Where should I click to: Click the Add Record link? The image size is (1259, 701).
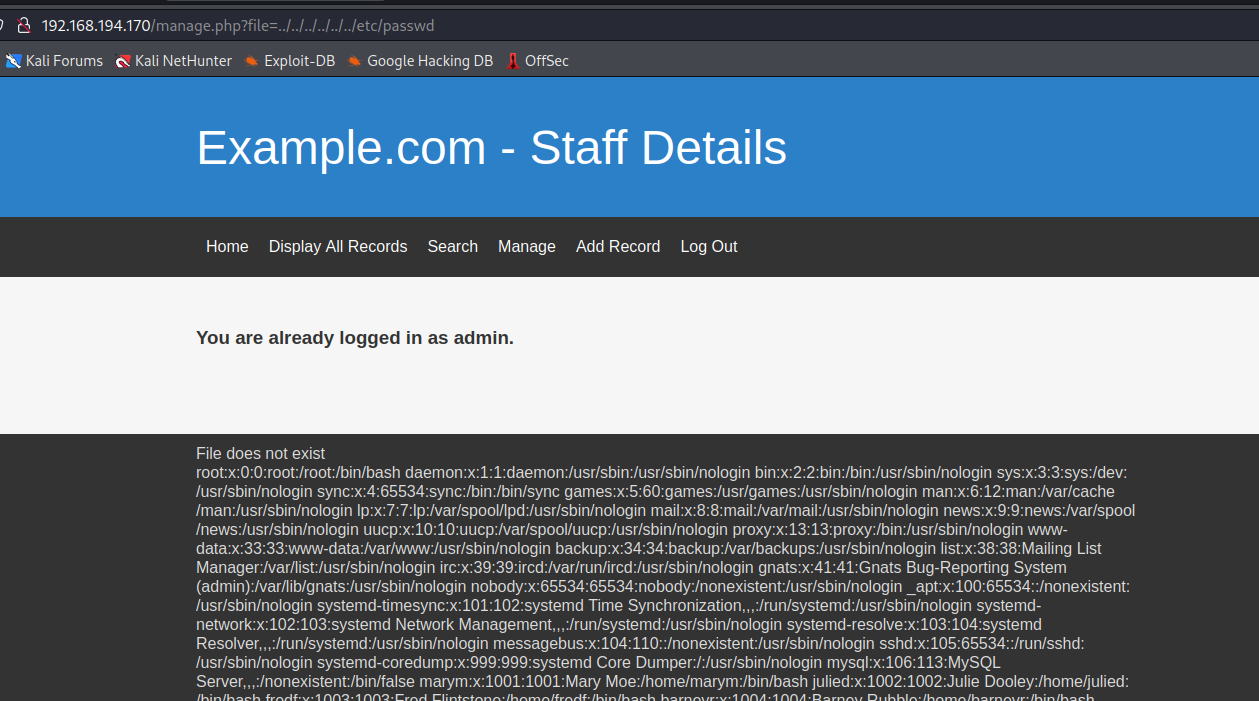tap(618, 247)
